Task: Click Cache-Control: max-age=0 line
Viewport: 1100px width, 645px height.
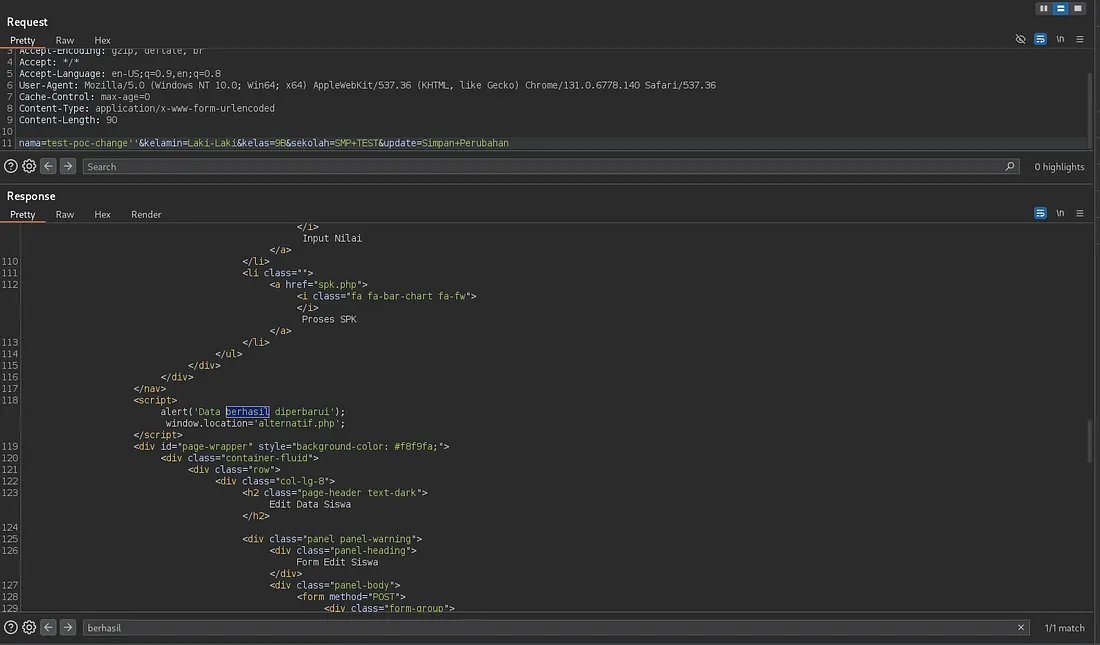Action: click(x=84, y=97)
